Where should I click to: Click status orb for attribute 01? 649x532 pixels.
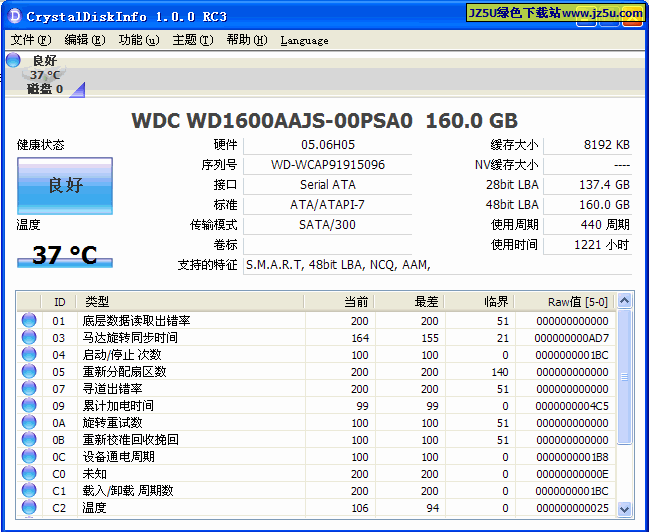coord(29,320)
